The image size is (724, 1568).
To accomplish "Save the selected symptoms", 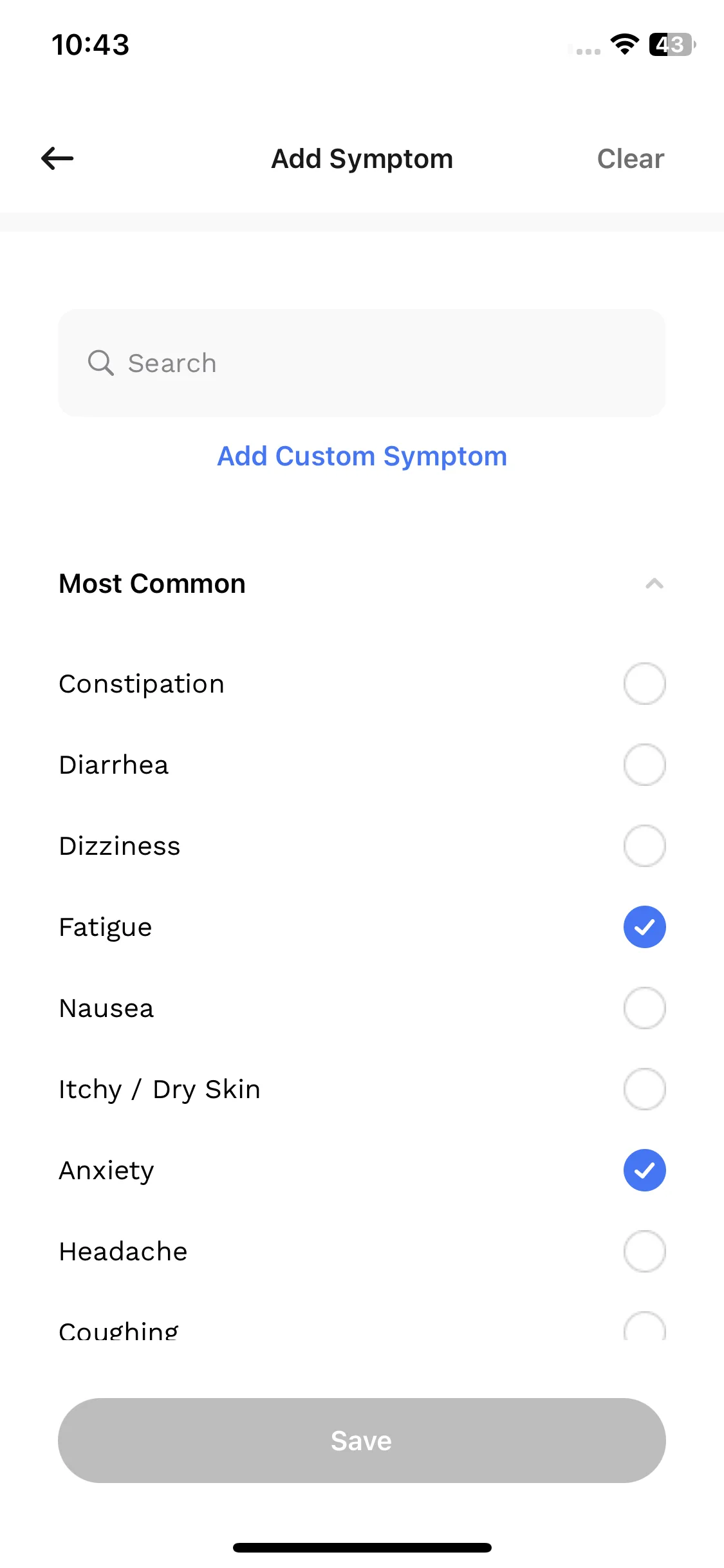I will [362, 1441].
